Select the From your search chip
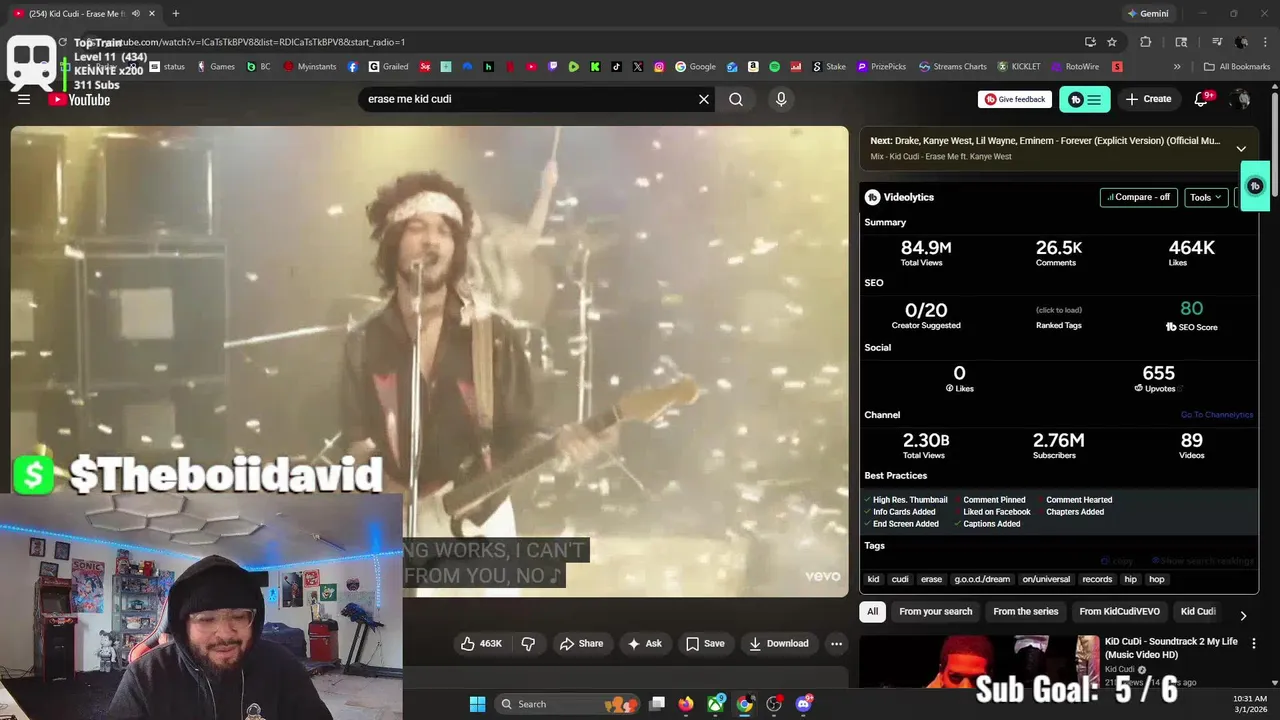The width and height of the screenshot is (1280, 720). tap(936, 611)
